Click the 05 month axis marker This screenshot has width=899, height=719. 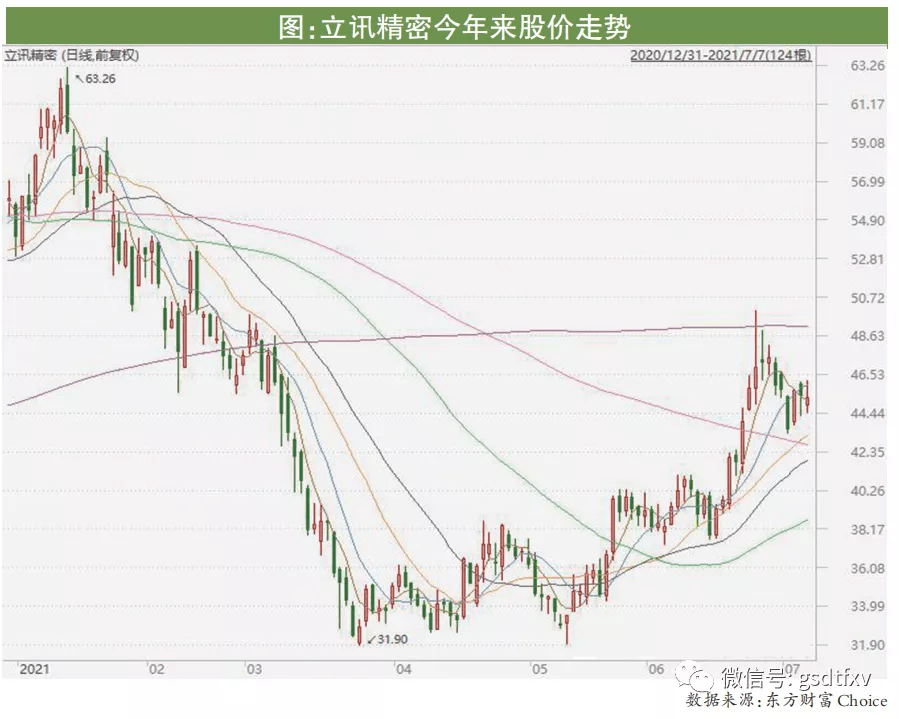[540, 669]
